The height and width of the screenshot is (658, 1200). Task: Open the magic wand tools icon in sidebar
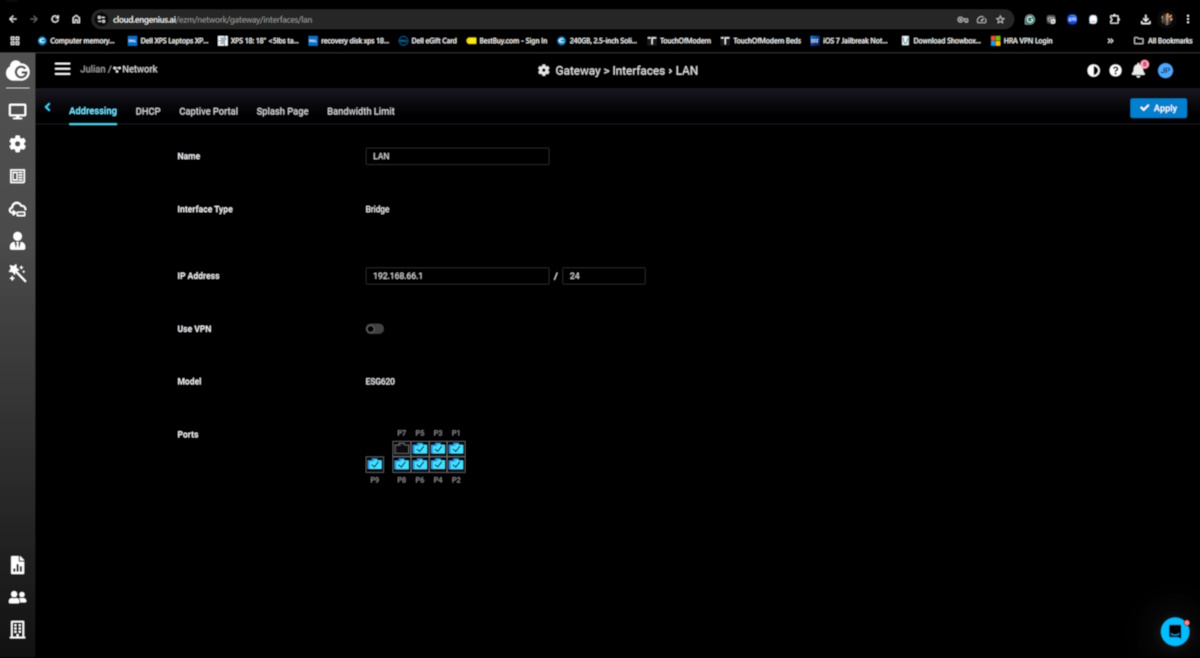point(17,273)
